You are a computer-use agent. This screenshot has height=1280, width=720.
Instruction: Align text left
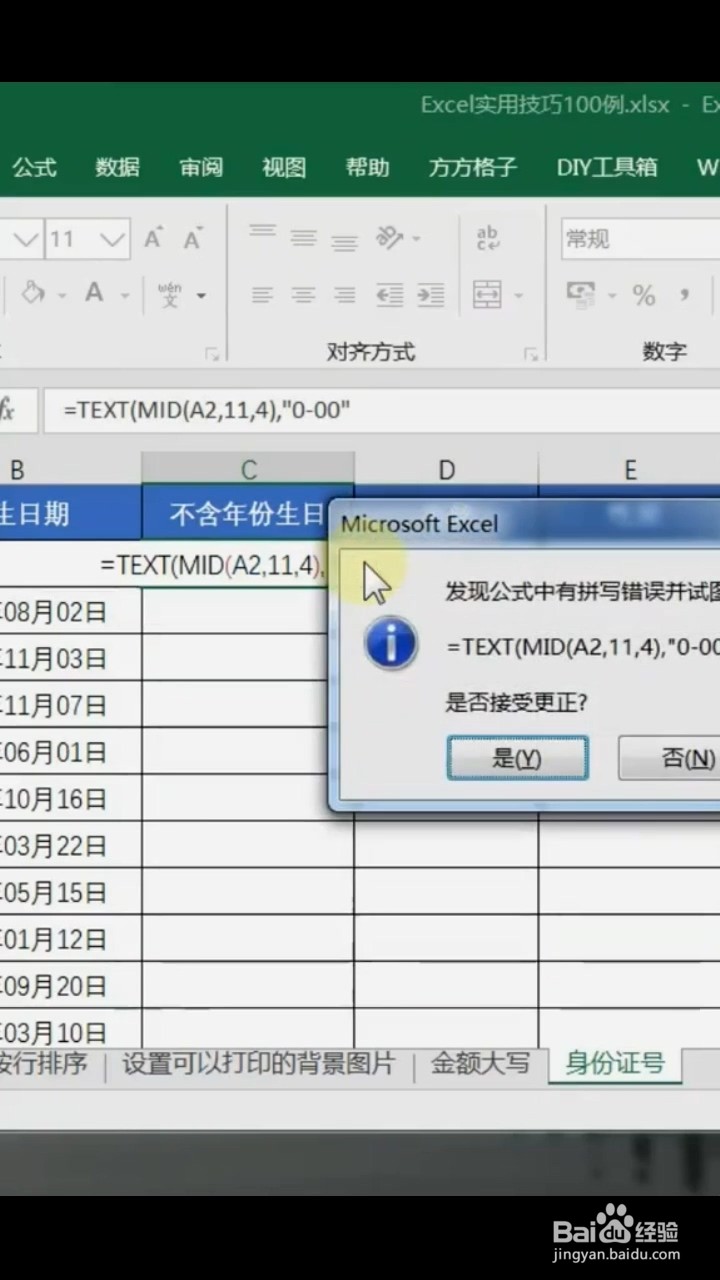click(262, 295)
